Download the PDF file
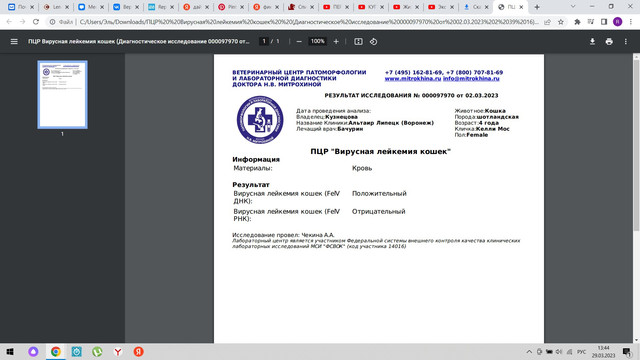The height and width of the screenshot is (360, 640). coord(592,42)
